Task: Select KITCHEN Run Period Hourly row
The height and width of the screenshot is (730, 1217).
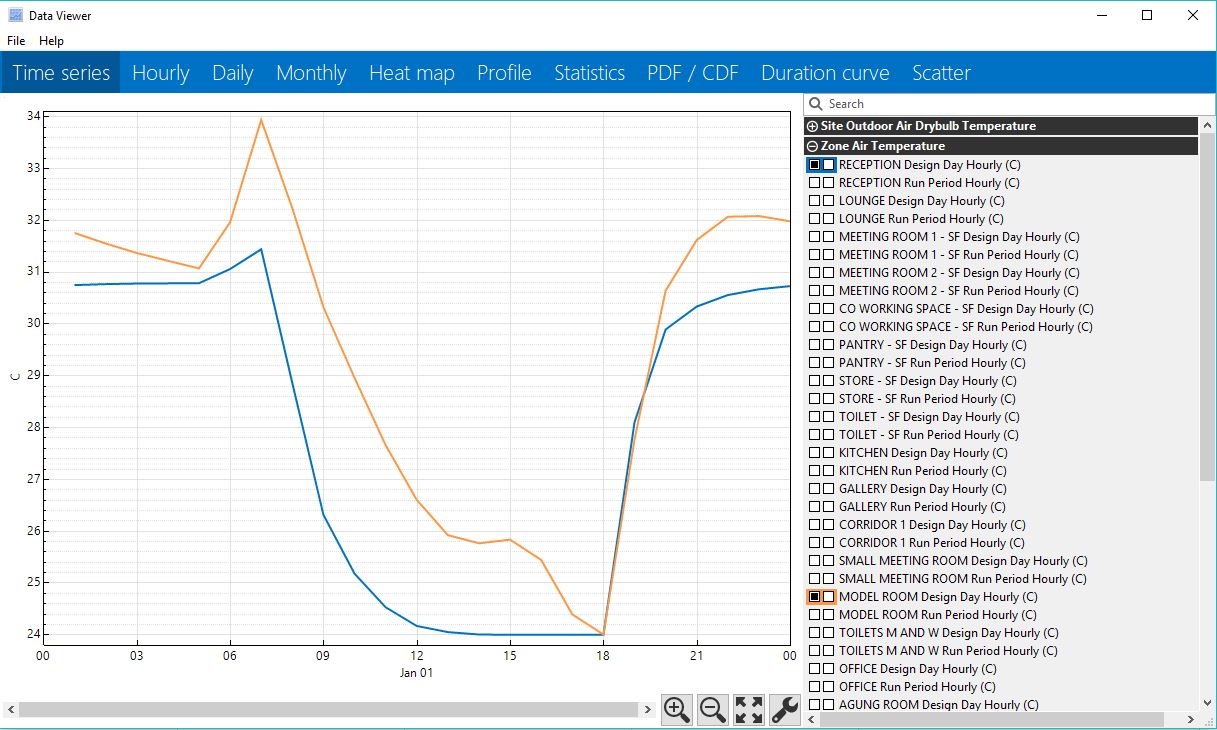Action: [1001, 471]
